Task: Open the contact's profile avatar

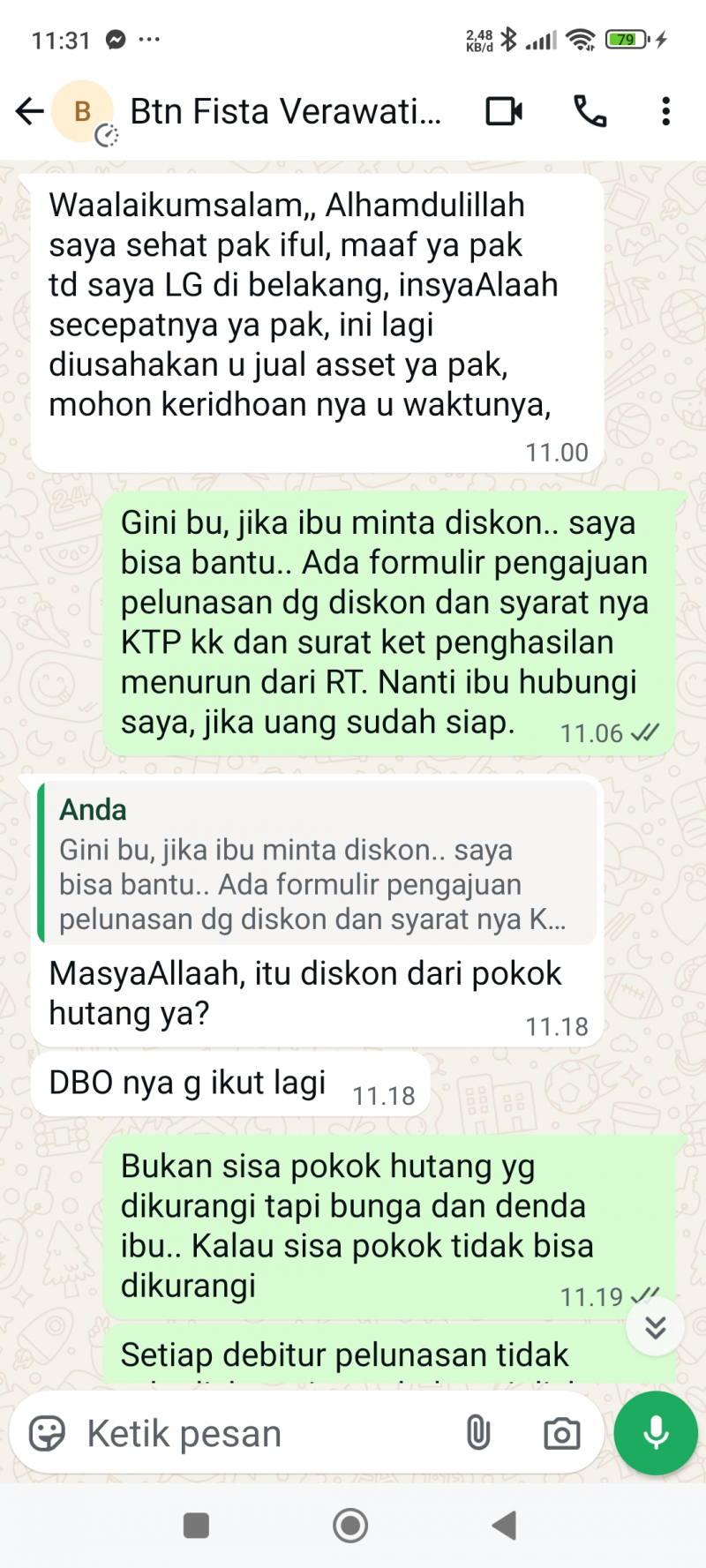Action: 82,111
